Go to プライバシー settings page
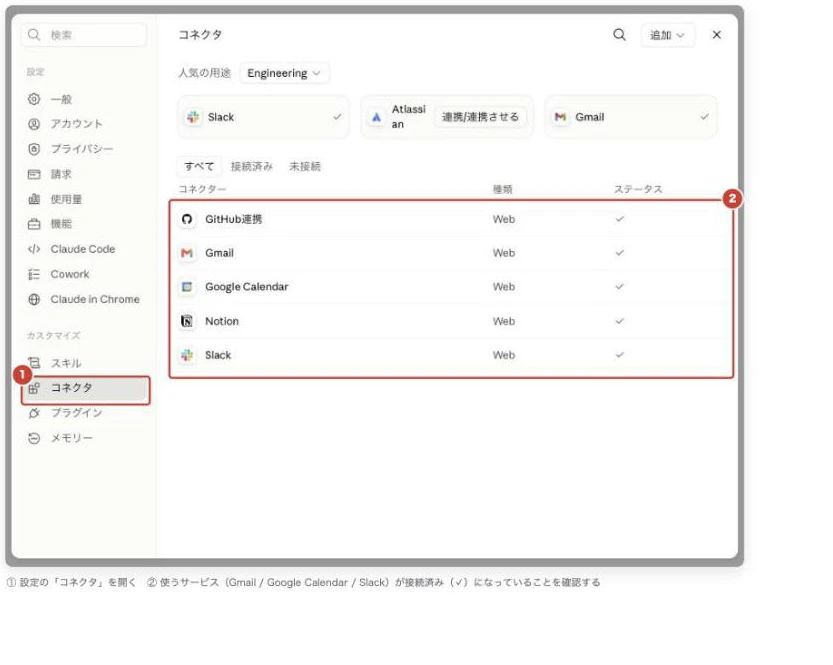 (x=82, y=149)
